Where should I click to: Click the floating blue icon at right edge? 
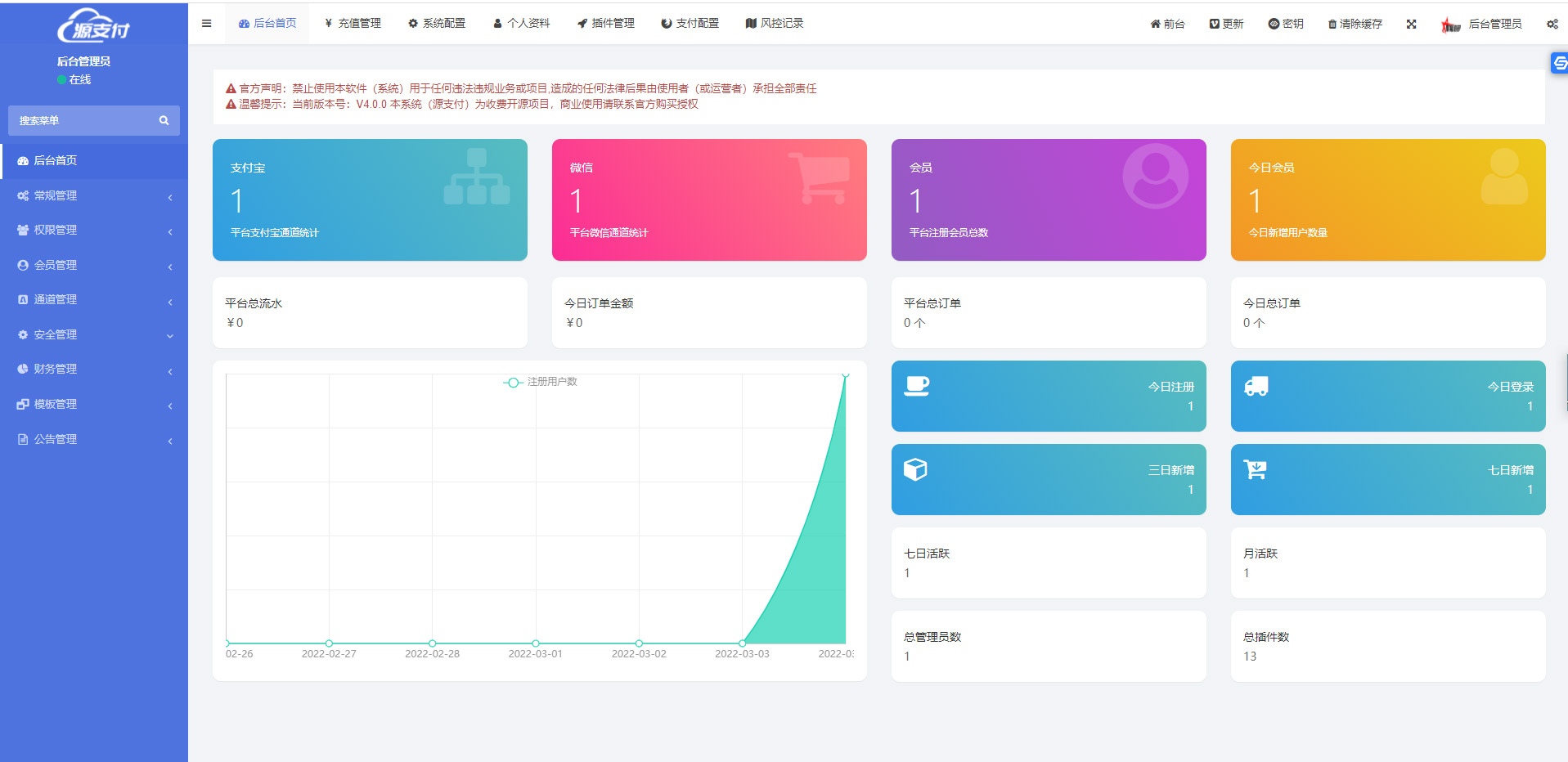point(1559,63)
